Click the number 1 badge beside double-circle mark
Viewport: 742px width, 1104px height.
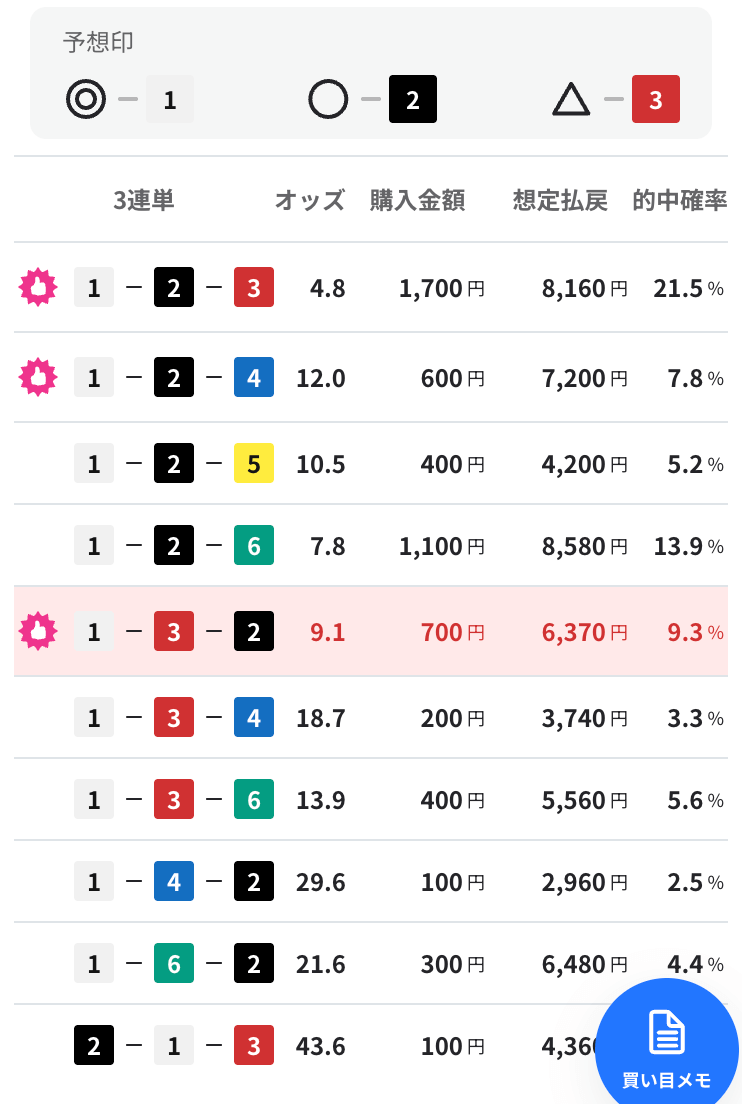click(170, 99)
